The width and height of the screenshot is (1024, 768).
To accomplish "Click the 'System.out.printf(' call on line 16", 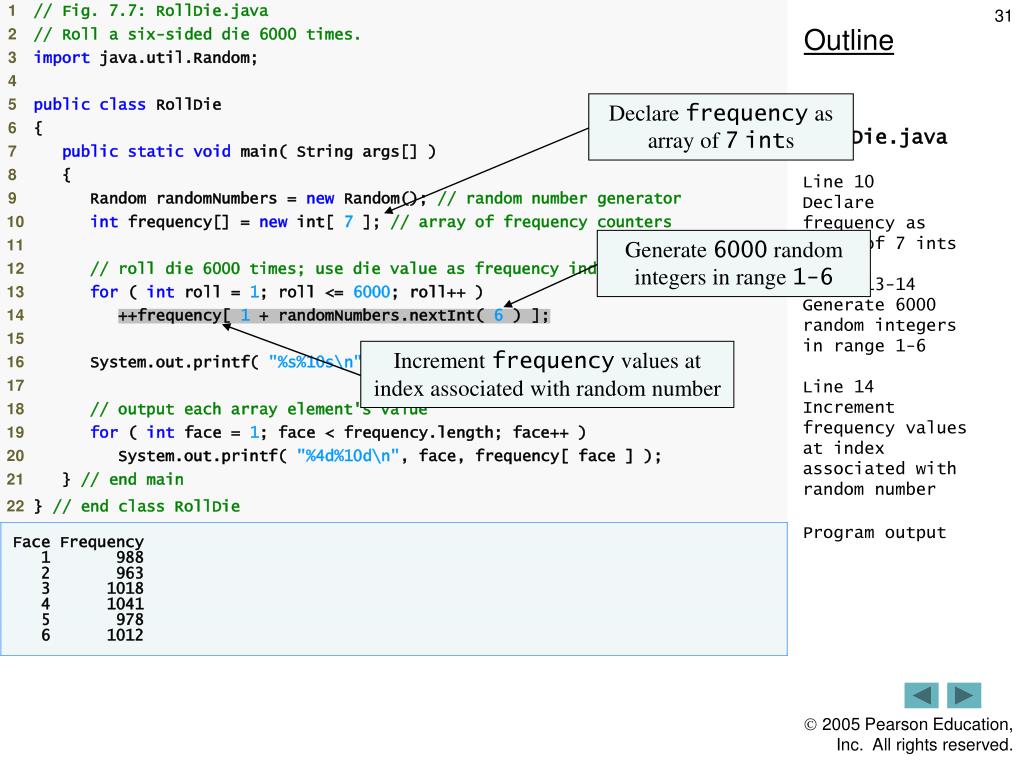I will 174,362.
